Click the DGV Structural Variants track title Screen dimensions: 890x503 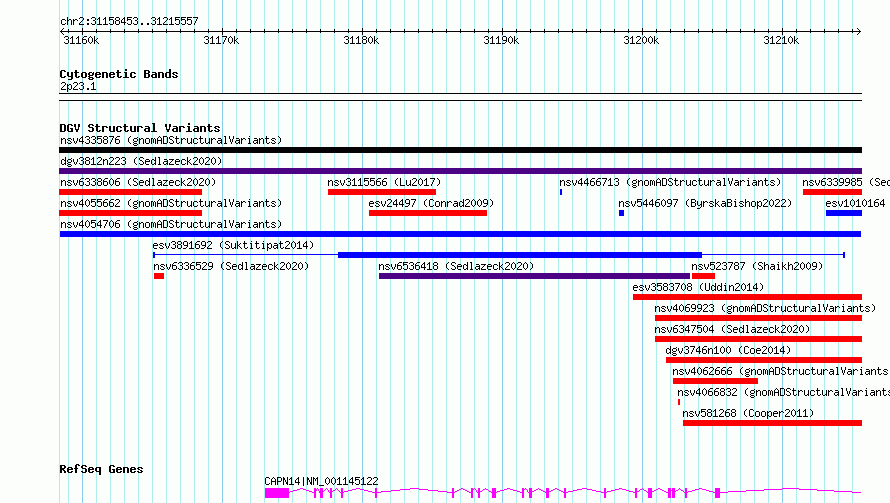(140, 128)
